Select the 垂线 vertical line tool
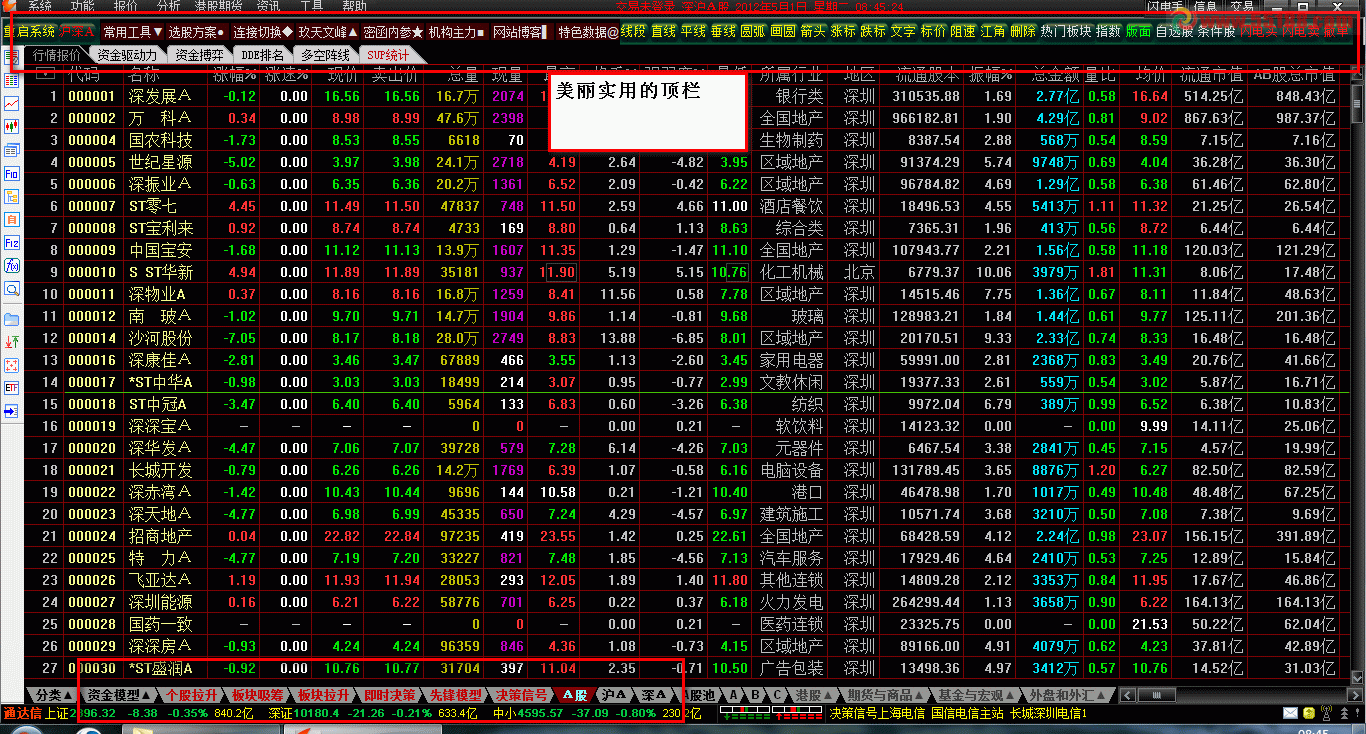This screenshot has width=1366, height=734. (x=723, y=32)
